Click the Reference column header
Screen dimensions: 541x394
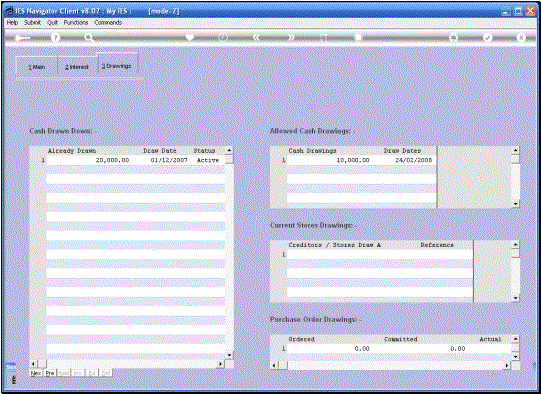coord(437,245)
